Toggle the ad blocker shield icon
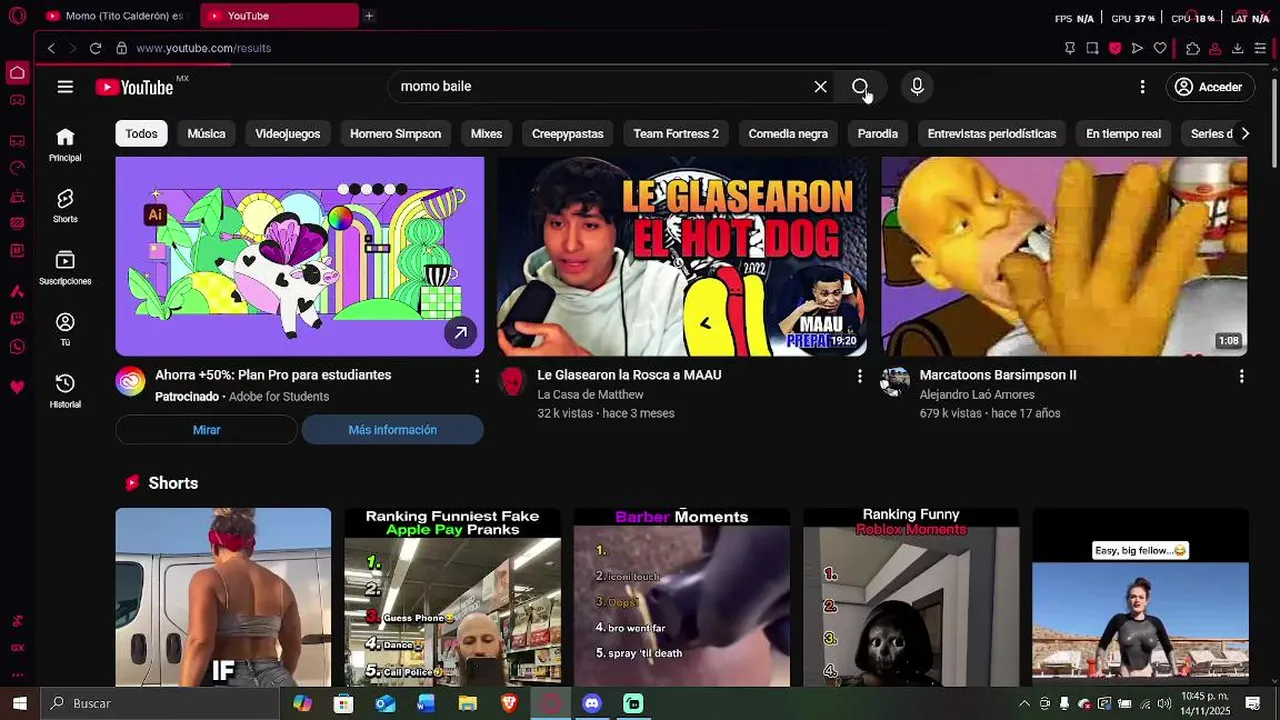The image size is (1280, 720). pos(1115,48)
